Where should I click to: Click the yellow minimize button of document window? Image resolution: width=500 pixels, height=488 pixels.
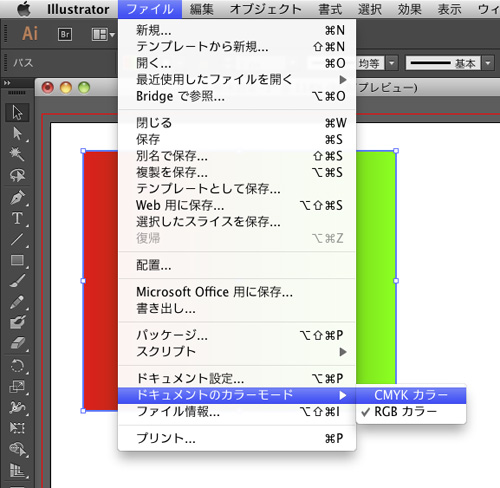(66, 88)
